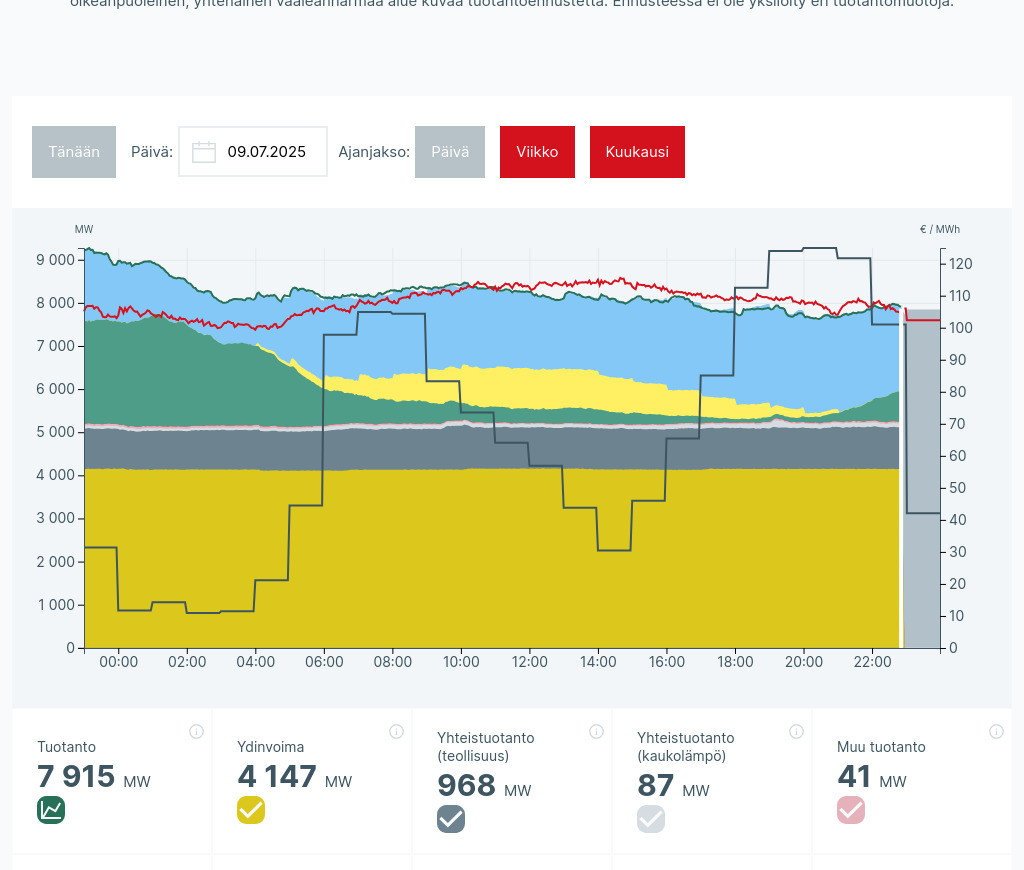Image resolution: width=1024 pixels, height=870 pixels.
Task: Toggle the pink Muu tuotanto checkbox
Action: click(851, 810)
